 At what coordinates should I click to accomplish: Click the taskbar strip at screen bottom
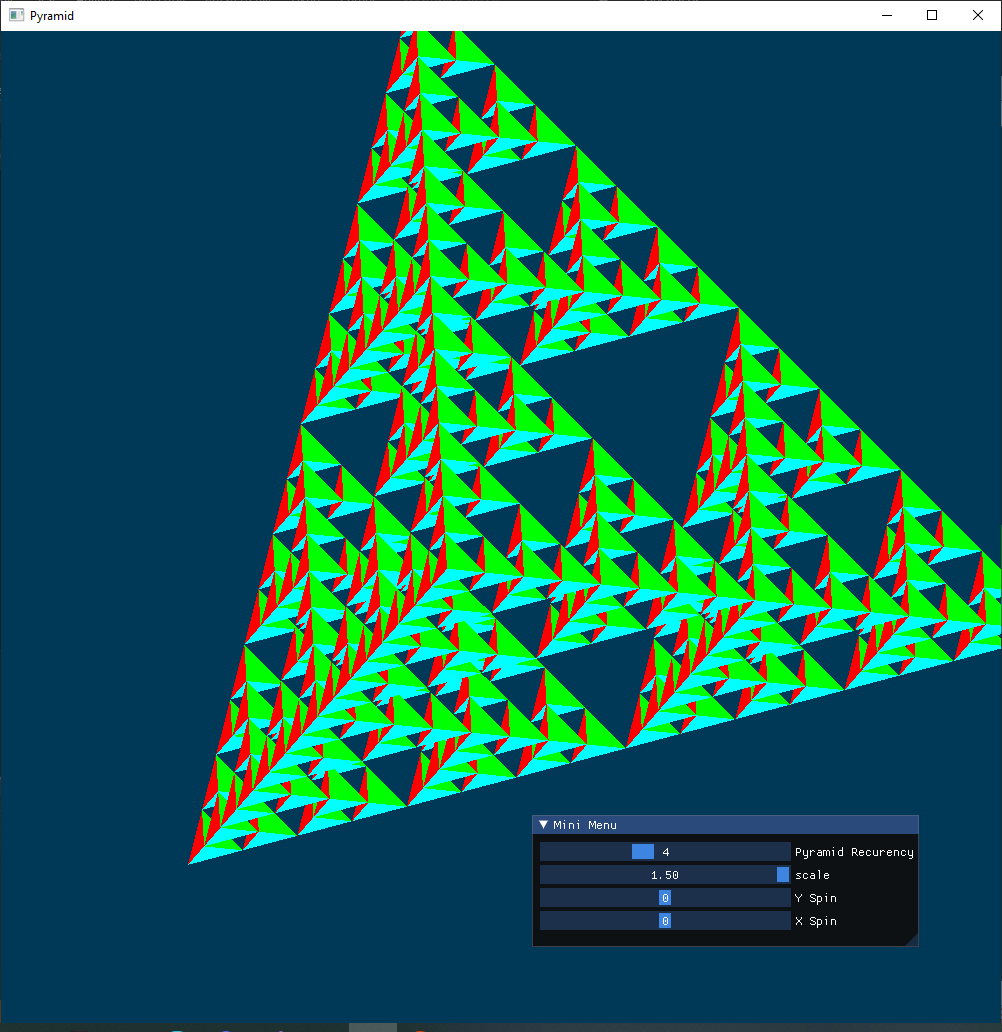click(500, 1028)
